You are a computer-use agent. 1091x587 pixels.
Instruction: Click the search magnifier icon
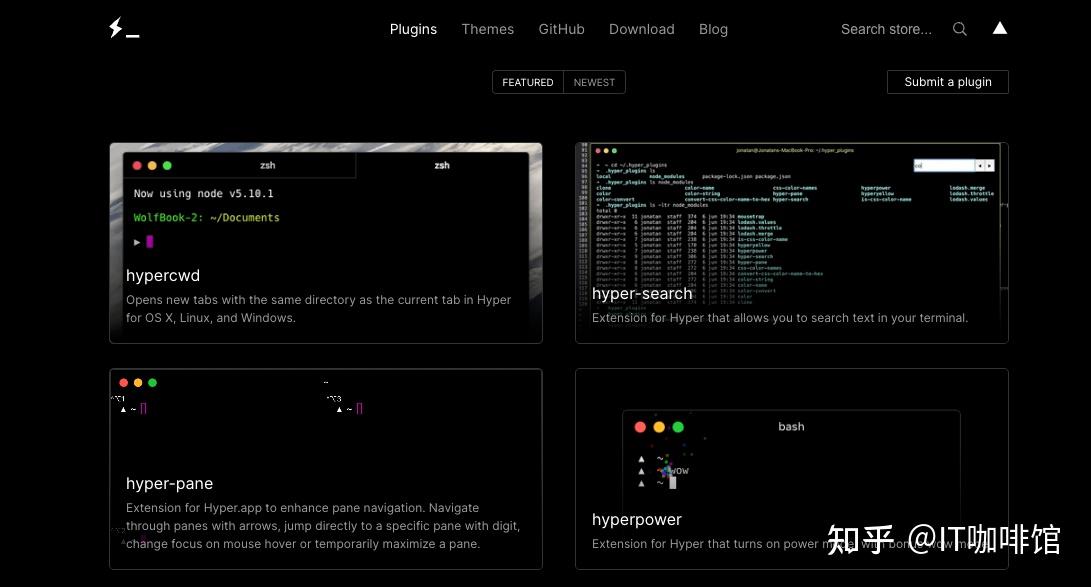pyautogui.click(x=960, y=29)
